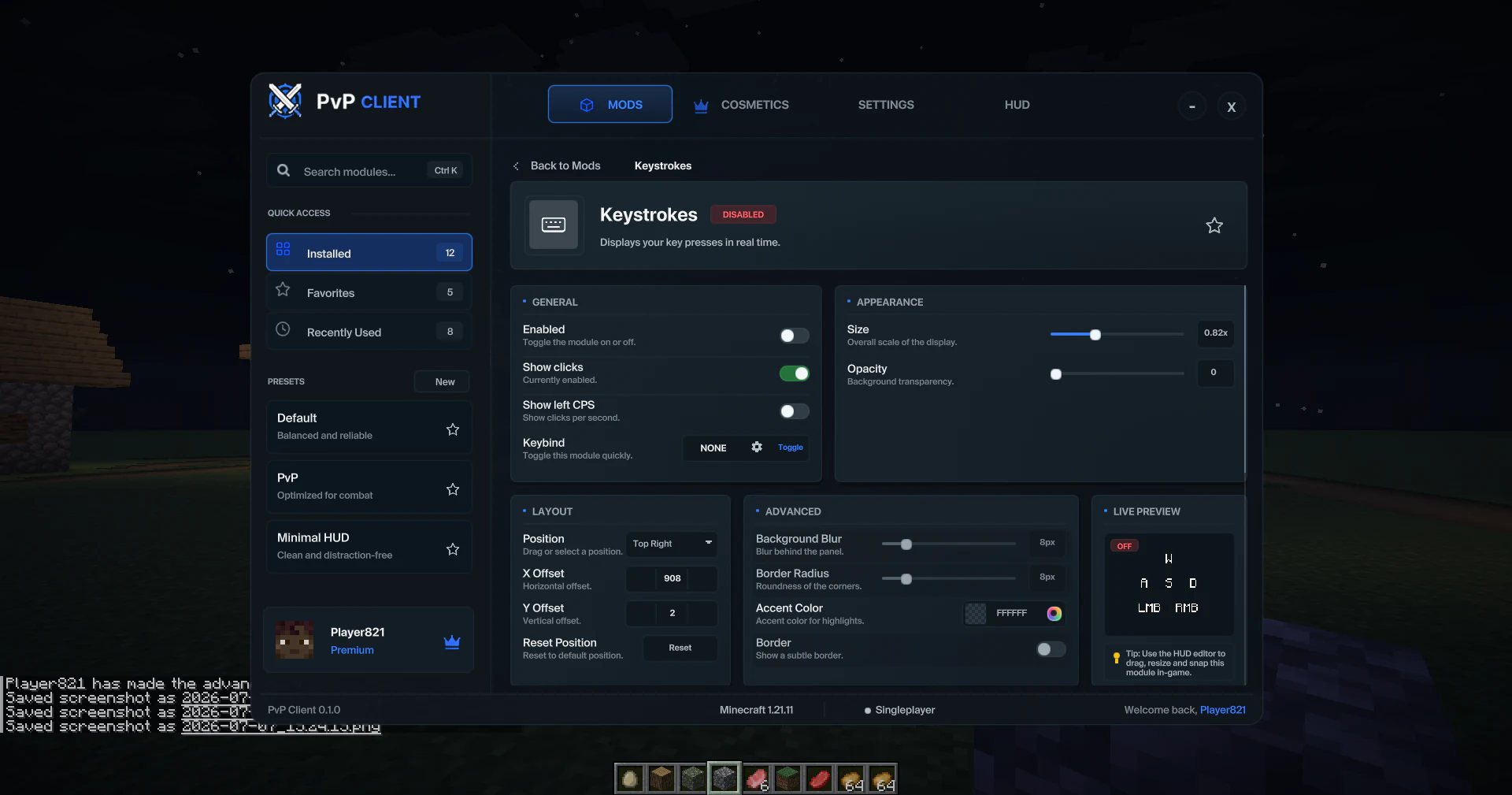The height and width of the screenshot is (795, 1512).
Task: Click the NONE keybind button
Action: click(713, 448)
